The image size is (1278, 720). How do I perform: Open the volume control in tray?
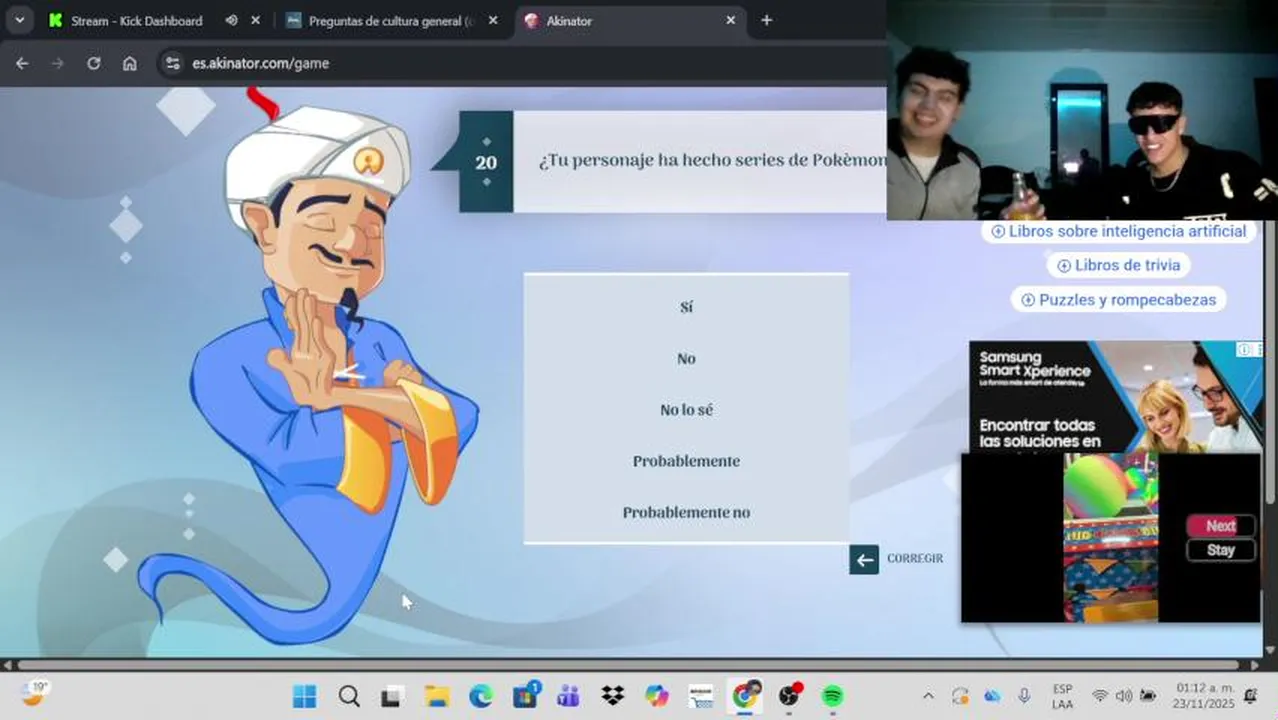pyautogui.click(x=1123, y=696)
